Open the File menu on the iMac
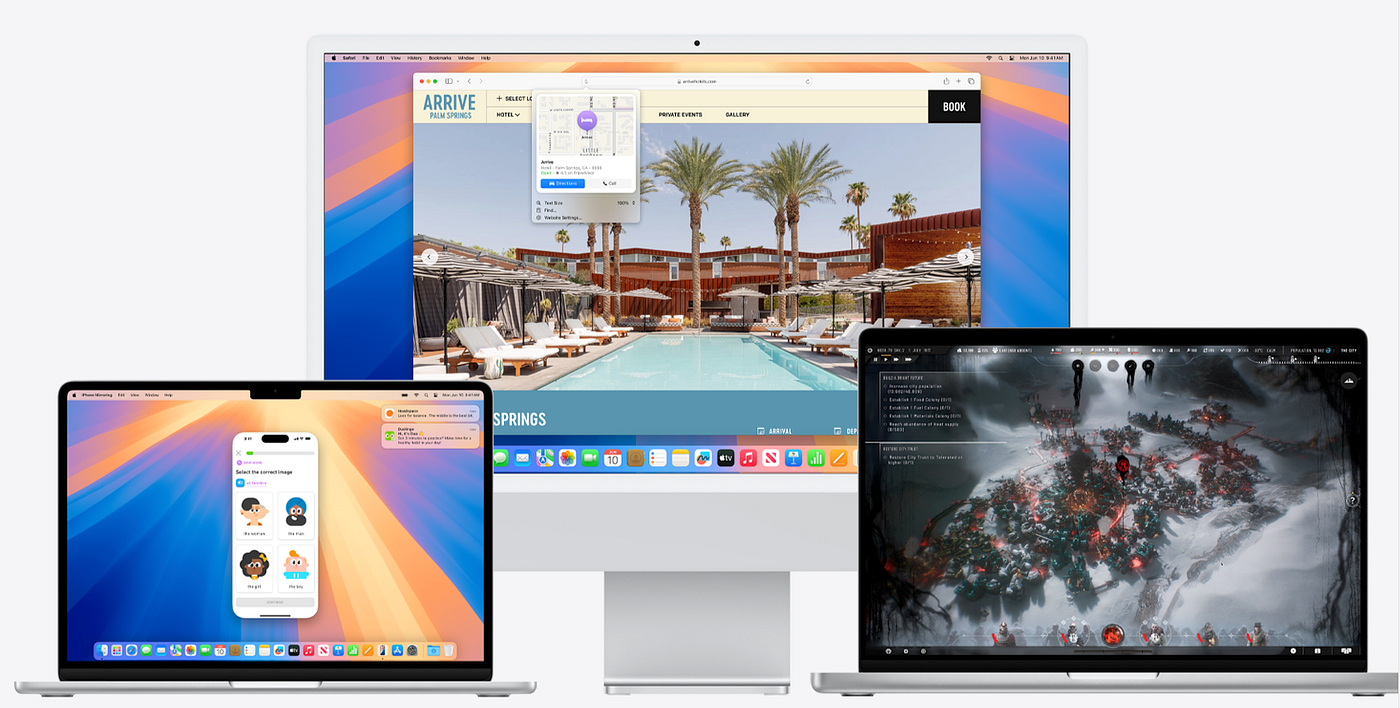This screenshot has height=708, width=1400. tap(366, 58)
